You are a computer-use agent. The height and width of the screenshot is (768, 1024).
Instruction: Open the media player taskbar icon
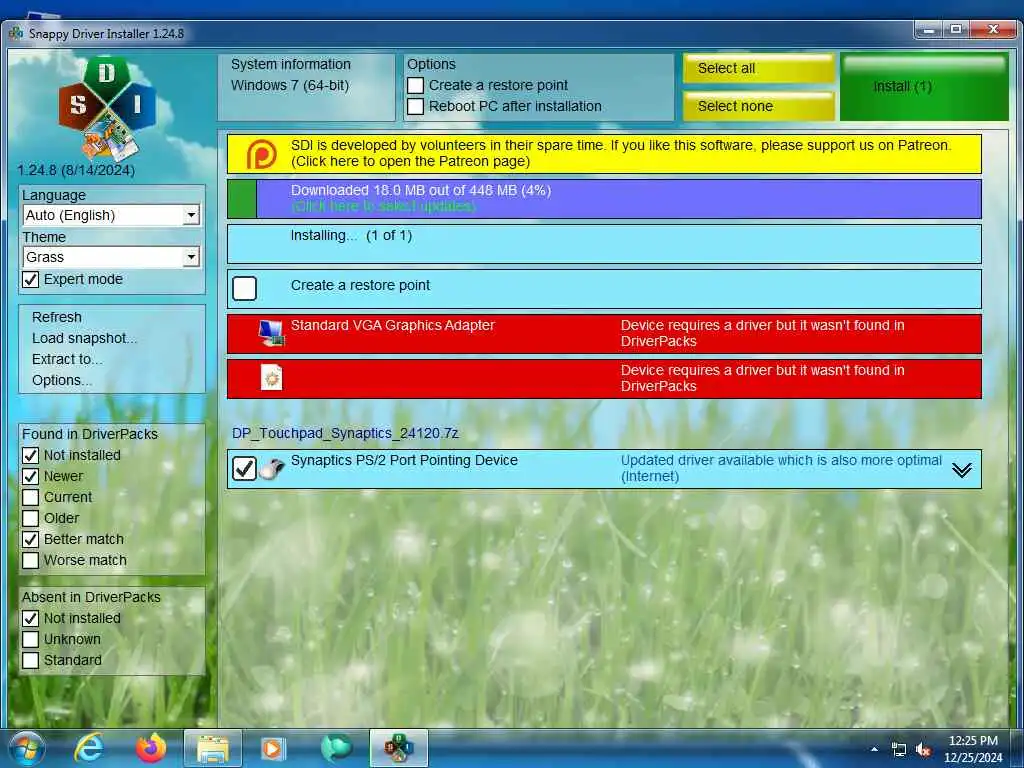[x=273, y=748]
